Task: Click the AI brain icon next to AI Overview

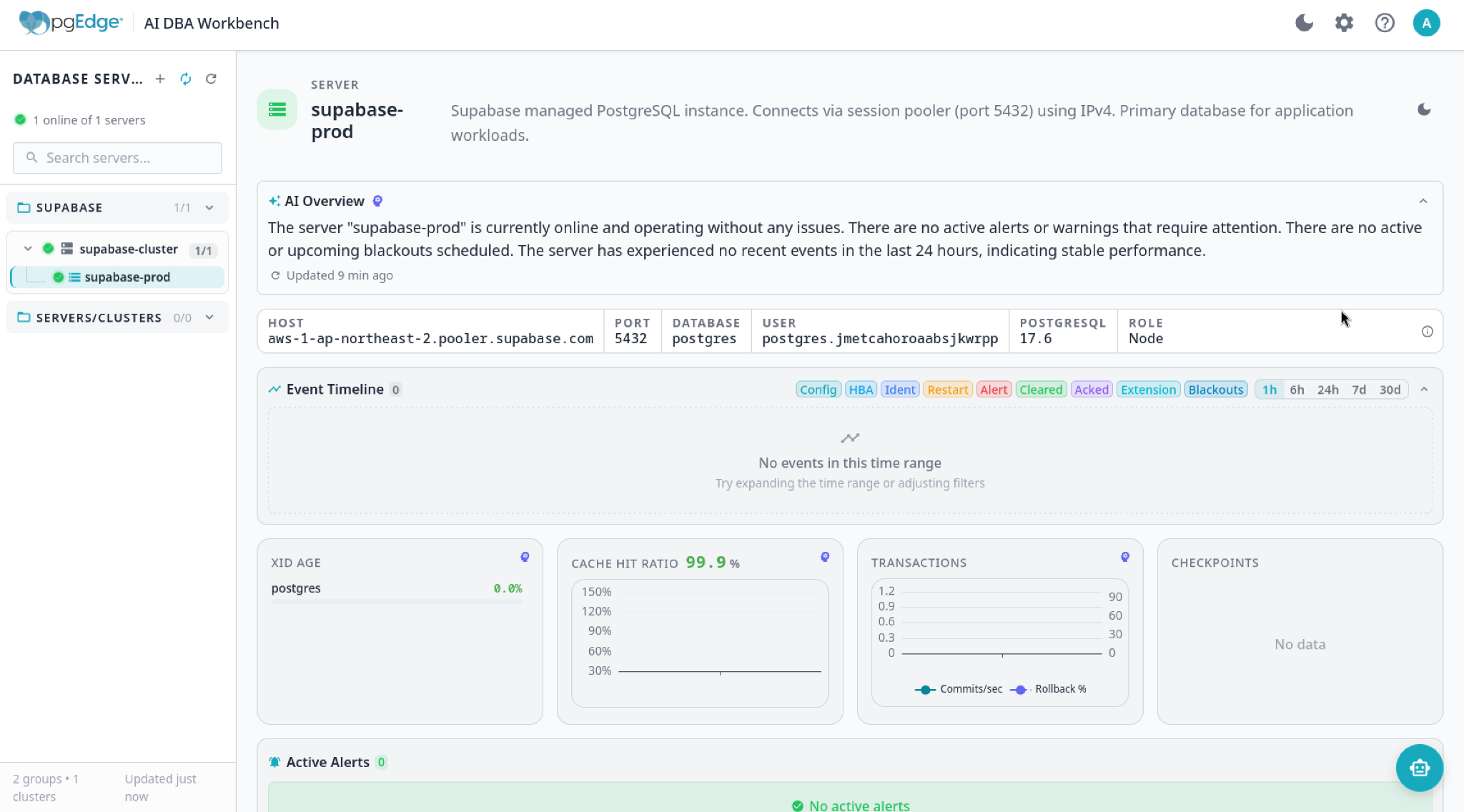Action: coord(377,201)
